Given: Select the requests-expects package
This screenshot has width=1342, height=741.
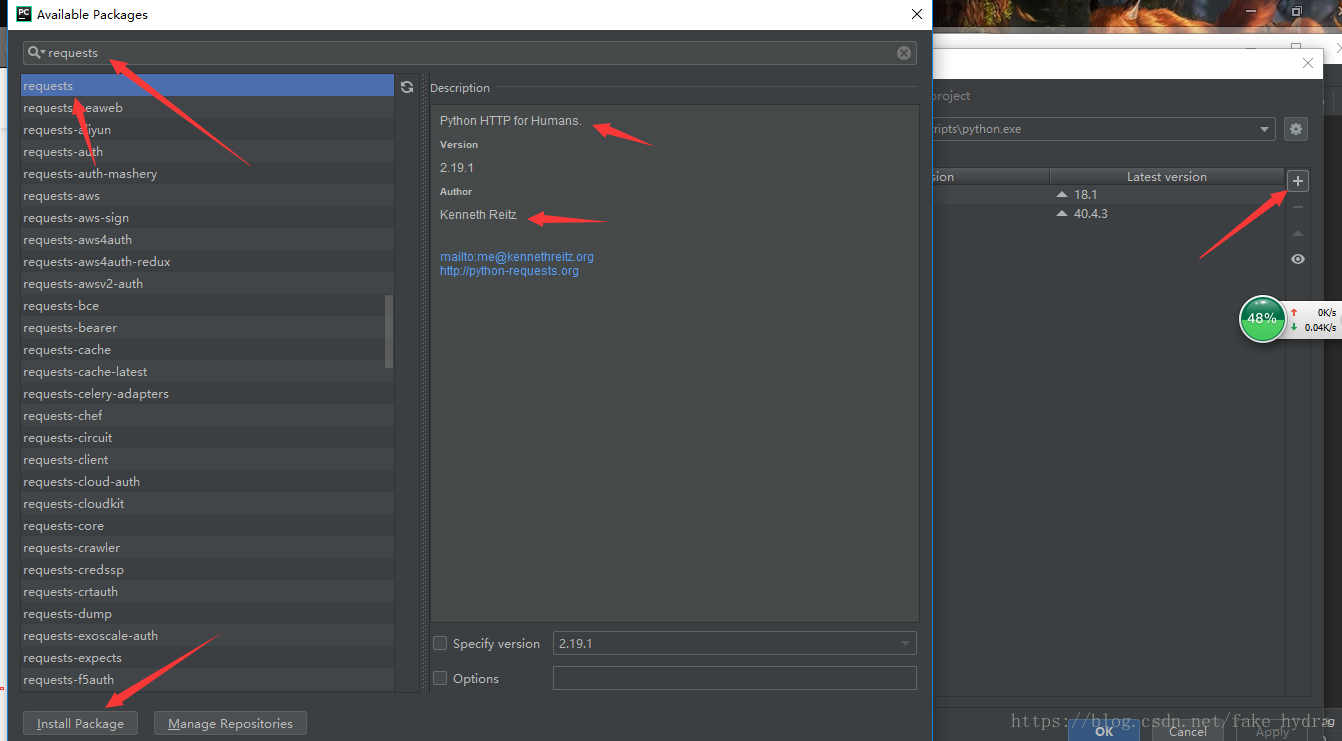Looking at the screenshot, I should click(x=207, y=658).
